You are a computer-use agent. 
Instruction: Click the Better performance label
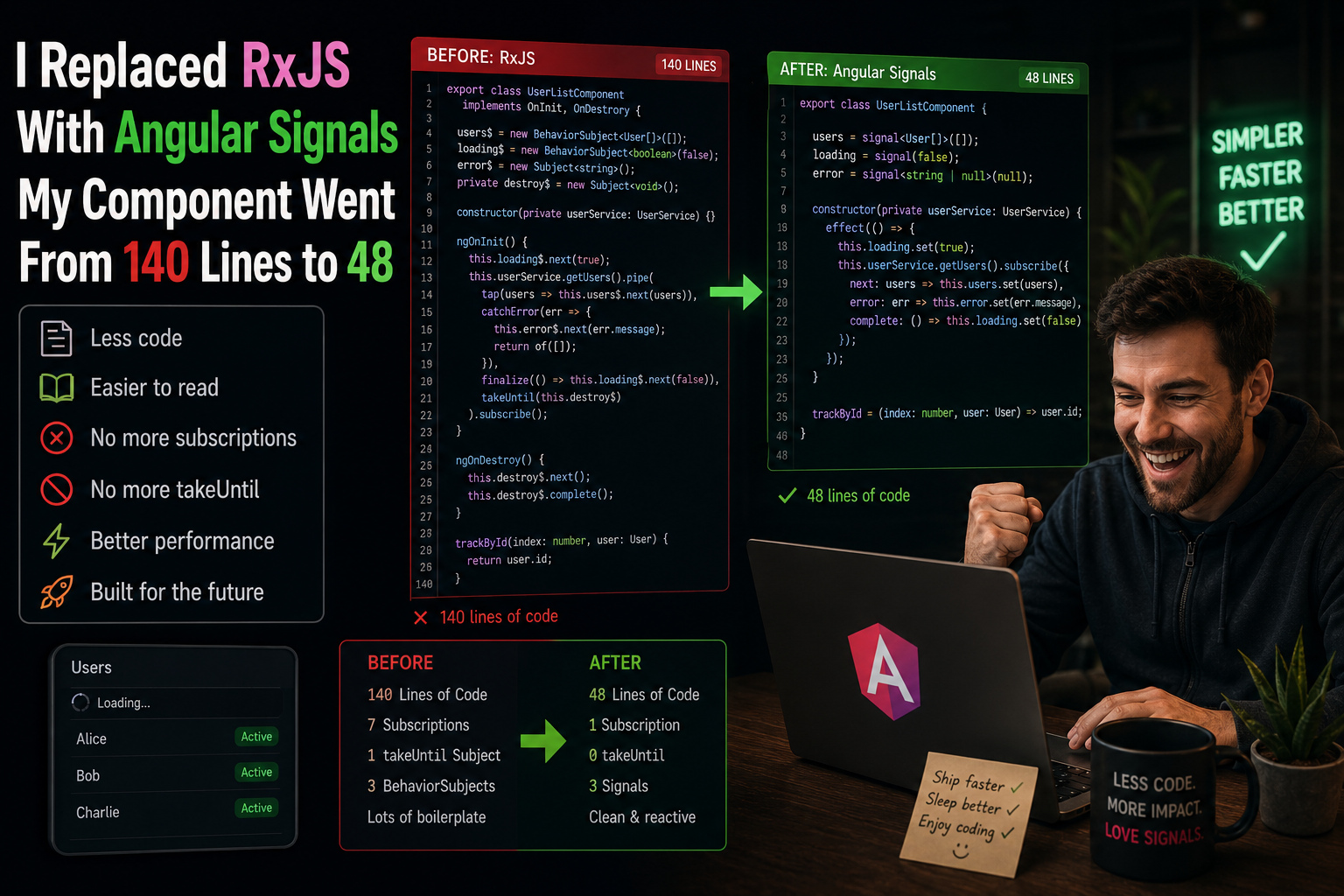[182, 541]
